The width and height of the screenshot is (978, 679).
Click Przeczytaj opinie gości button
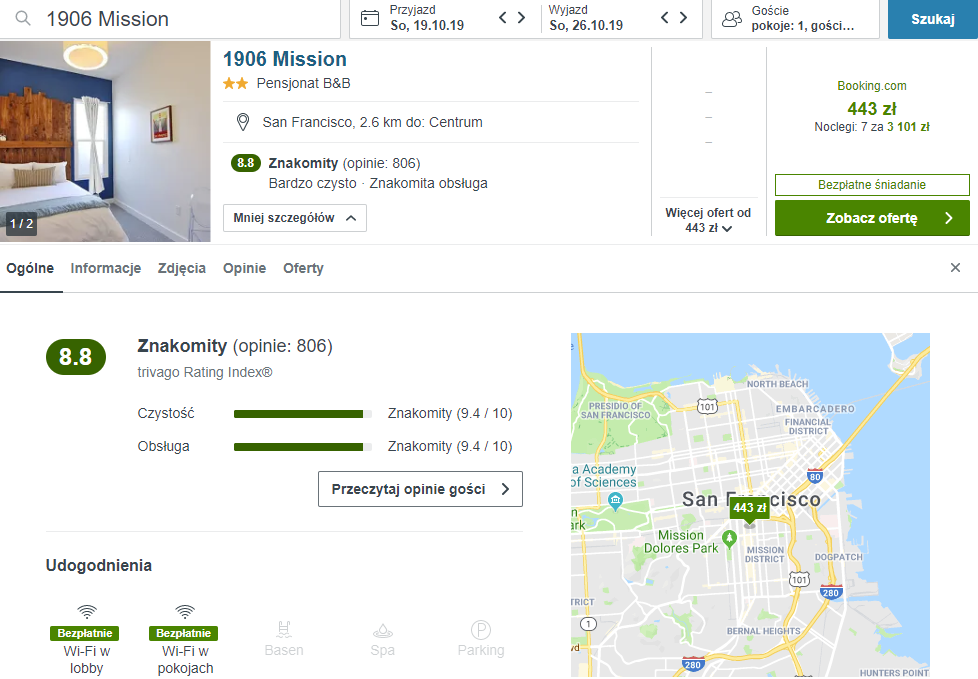420,489
